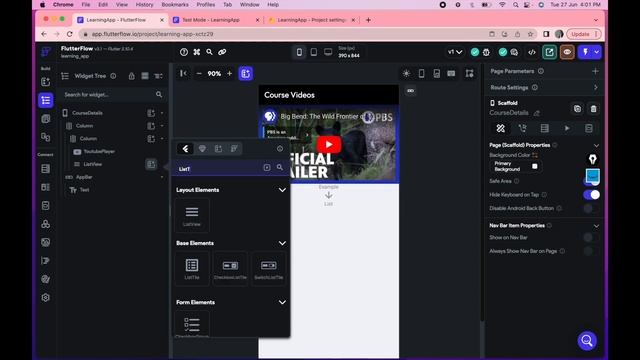Insert the ListView layout element
The width and height of the screenshot is (640, 360).
pyautogui.click(x=192, y=216)
